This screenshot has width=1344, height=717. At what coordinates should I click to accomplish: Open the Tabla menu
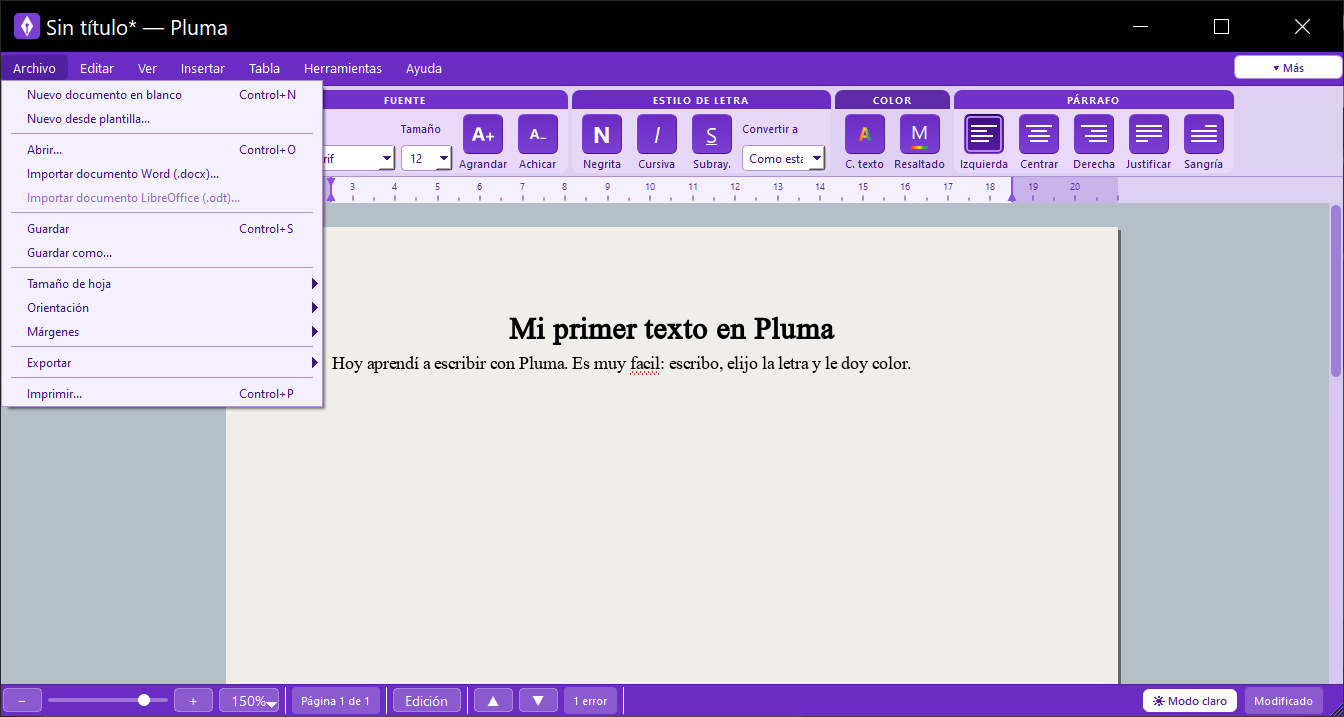[264, 68]
